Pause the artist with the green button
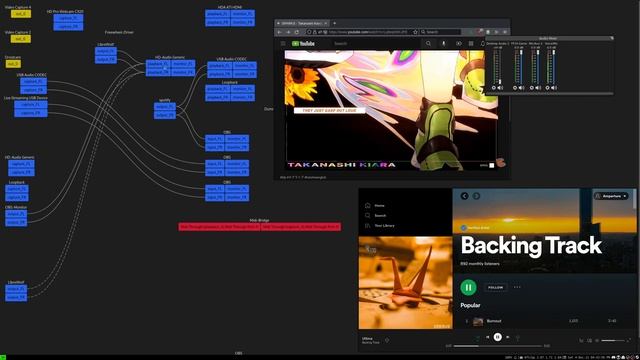 click(468, 287)
